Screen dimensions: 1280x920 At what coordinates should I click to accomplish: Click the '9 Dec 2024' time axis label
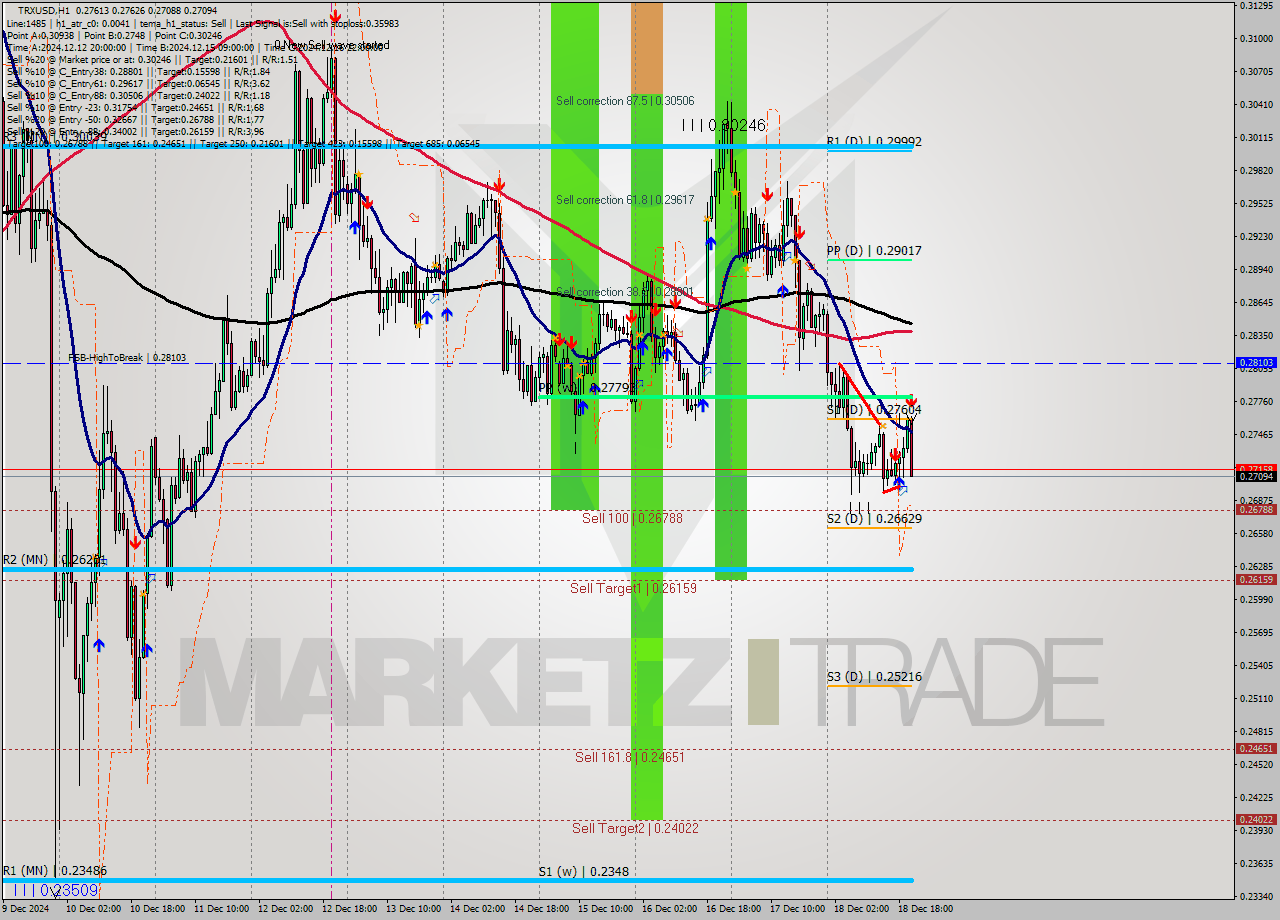tap(26, 909)
